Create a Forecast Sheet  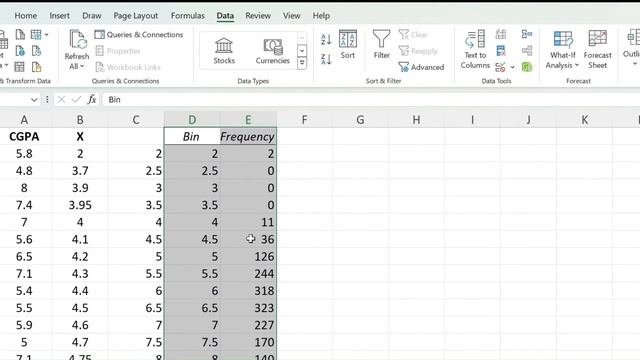click(598, 50)
